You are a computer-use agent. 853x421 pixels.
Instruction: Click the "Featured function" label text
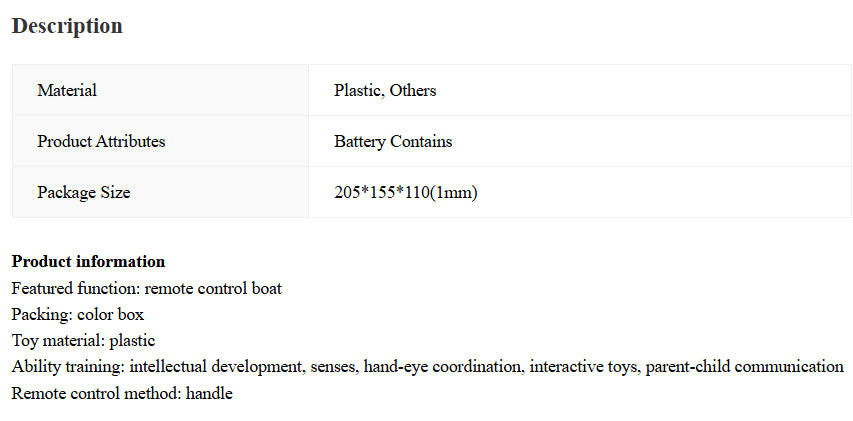coord(75,288)
